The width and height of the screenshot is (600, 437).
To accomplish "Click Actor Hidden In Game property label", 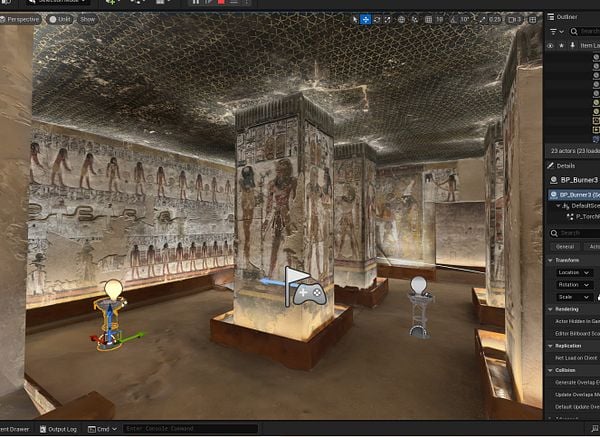I will click(577, 321).
